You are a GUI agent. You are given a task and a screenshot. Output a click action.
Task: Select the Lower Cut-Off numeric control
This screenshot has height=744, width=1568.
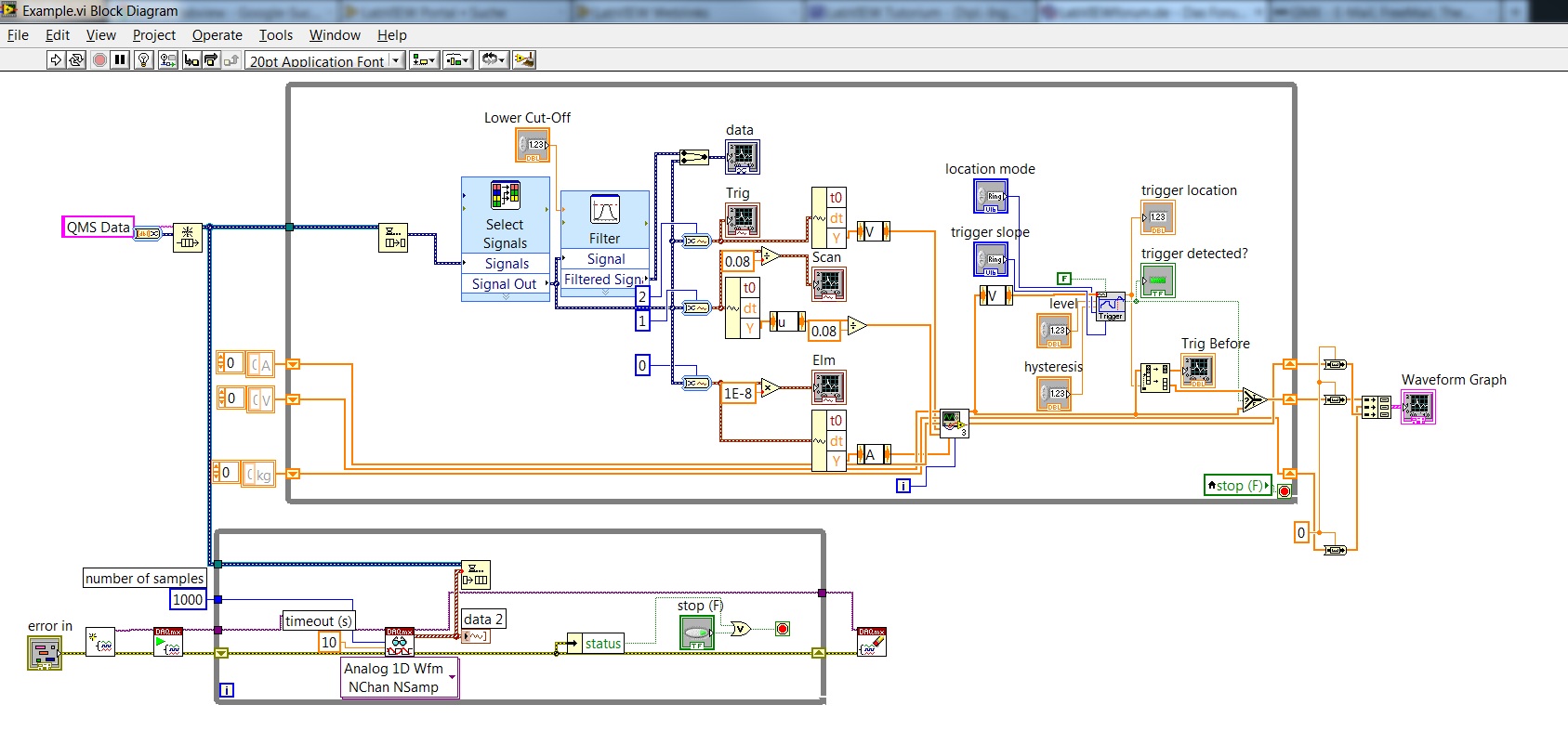pyautogui.click(x=533, y=146)
